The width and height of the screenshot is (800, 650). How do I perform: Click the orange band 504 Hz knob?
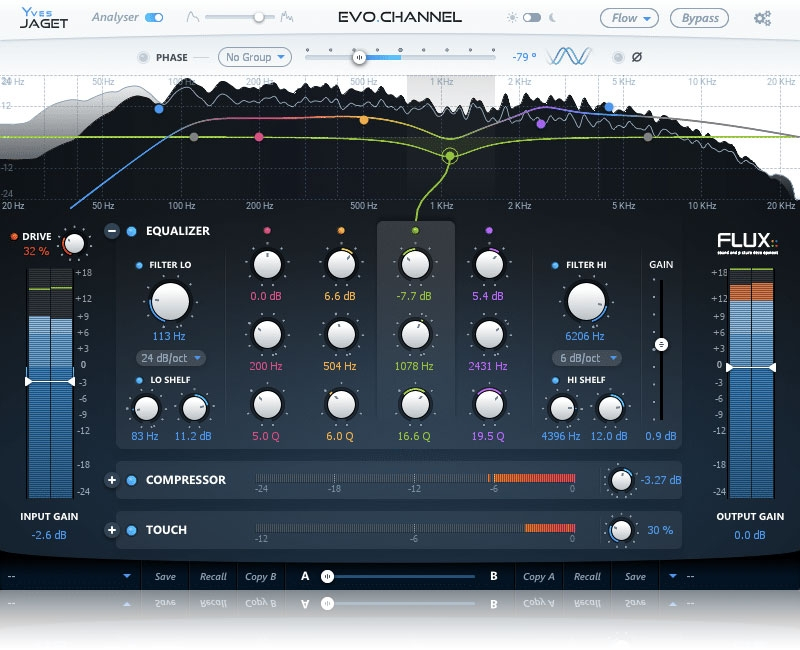click(x=341, y=335)
